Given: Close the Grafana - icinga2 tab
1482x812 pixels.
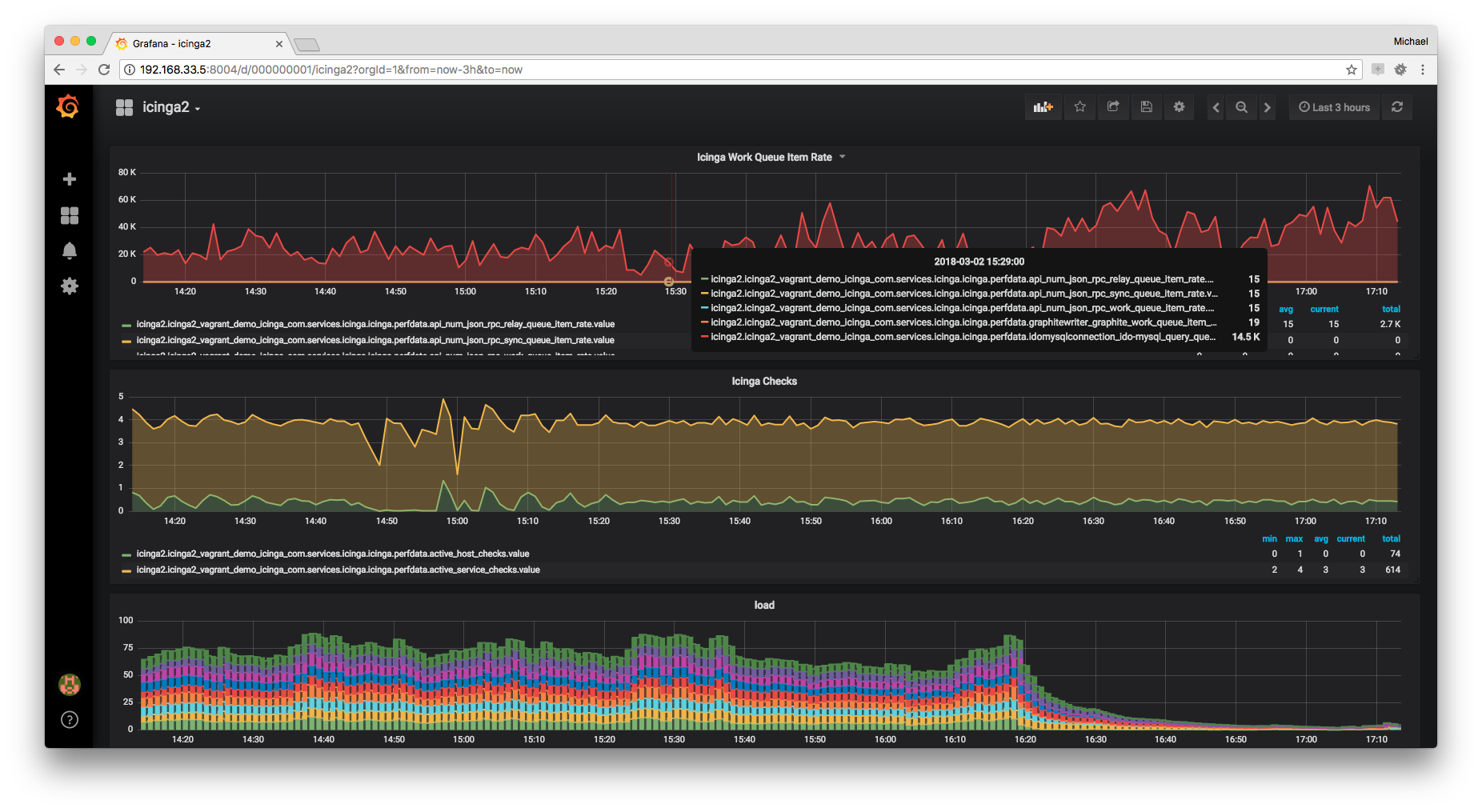Looking at the screenshot, I should click(279, 44).
